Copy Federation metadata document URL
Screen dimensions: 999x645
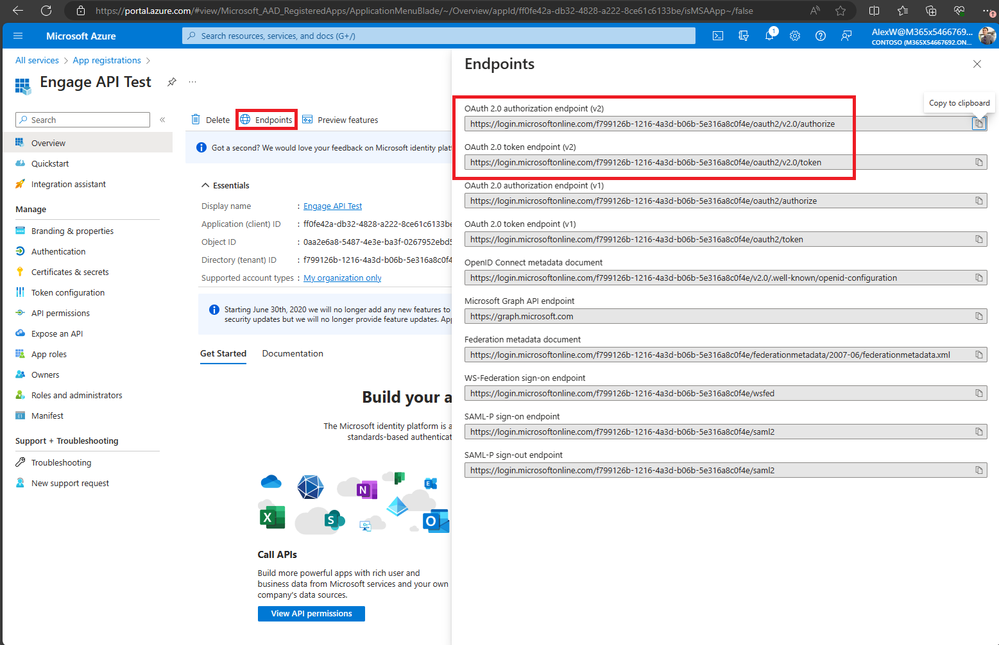[979, 355]
